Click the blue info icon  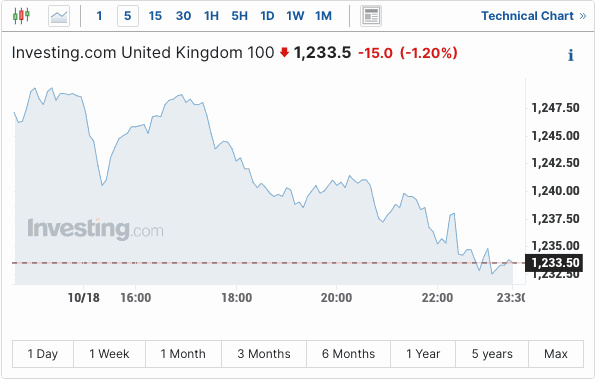pyautogui.click(x=570, y=55)
